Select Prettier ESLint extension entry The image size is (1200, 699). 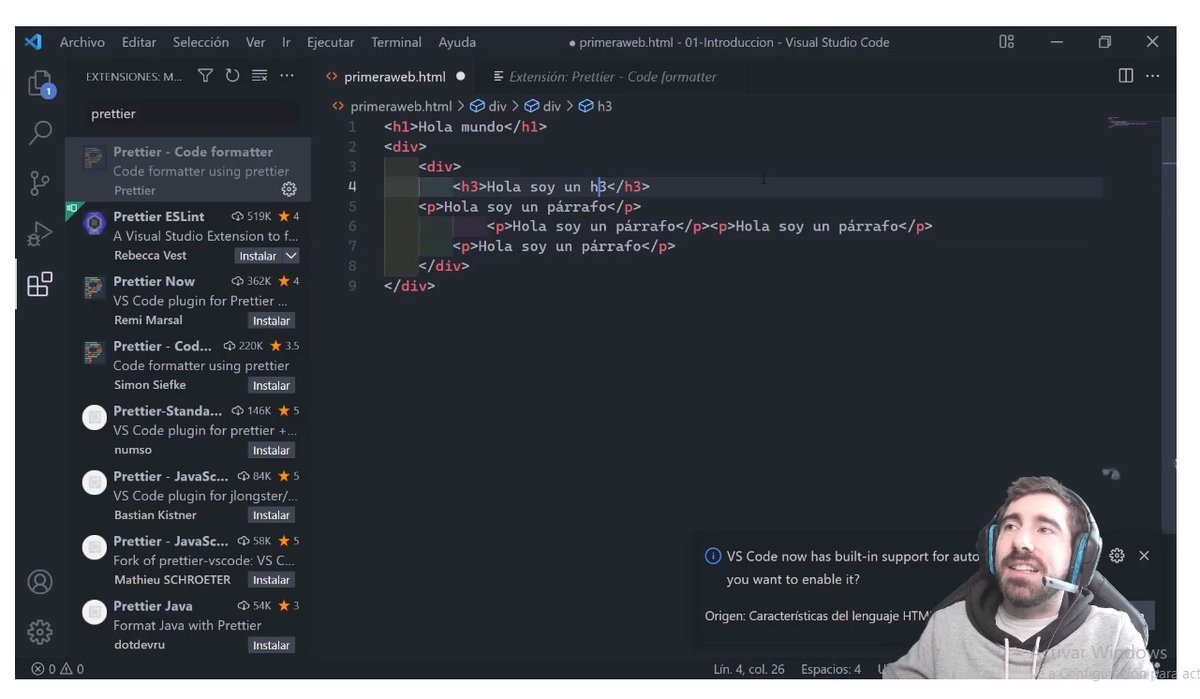click(189, 235)
